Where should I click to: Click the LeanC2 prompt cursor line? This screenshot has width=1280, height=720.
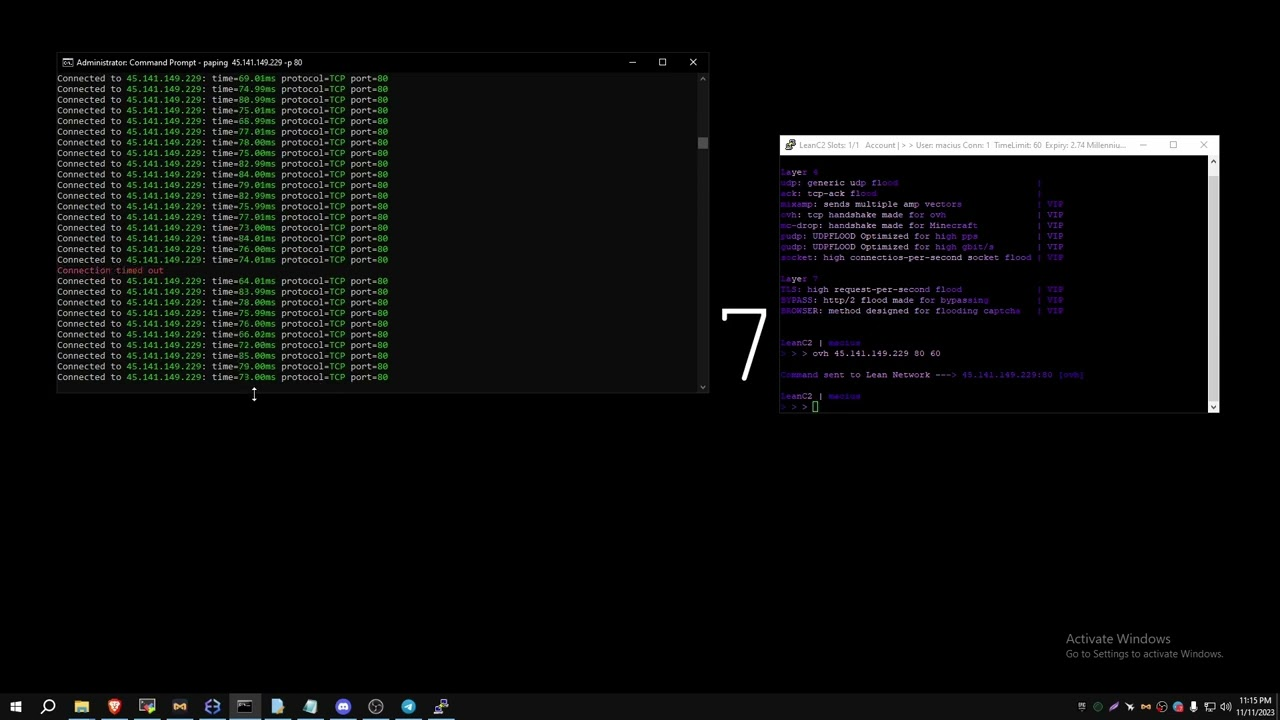(x=800, y=407)
